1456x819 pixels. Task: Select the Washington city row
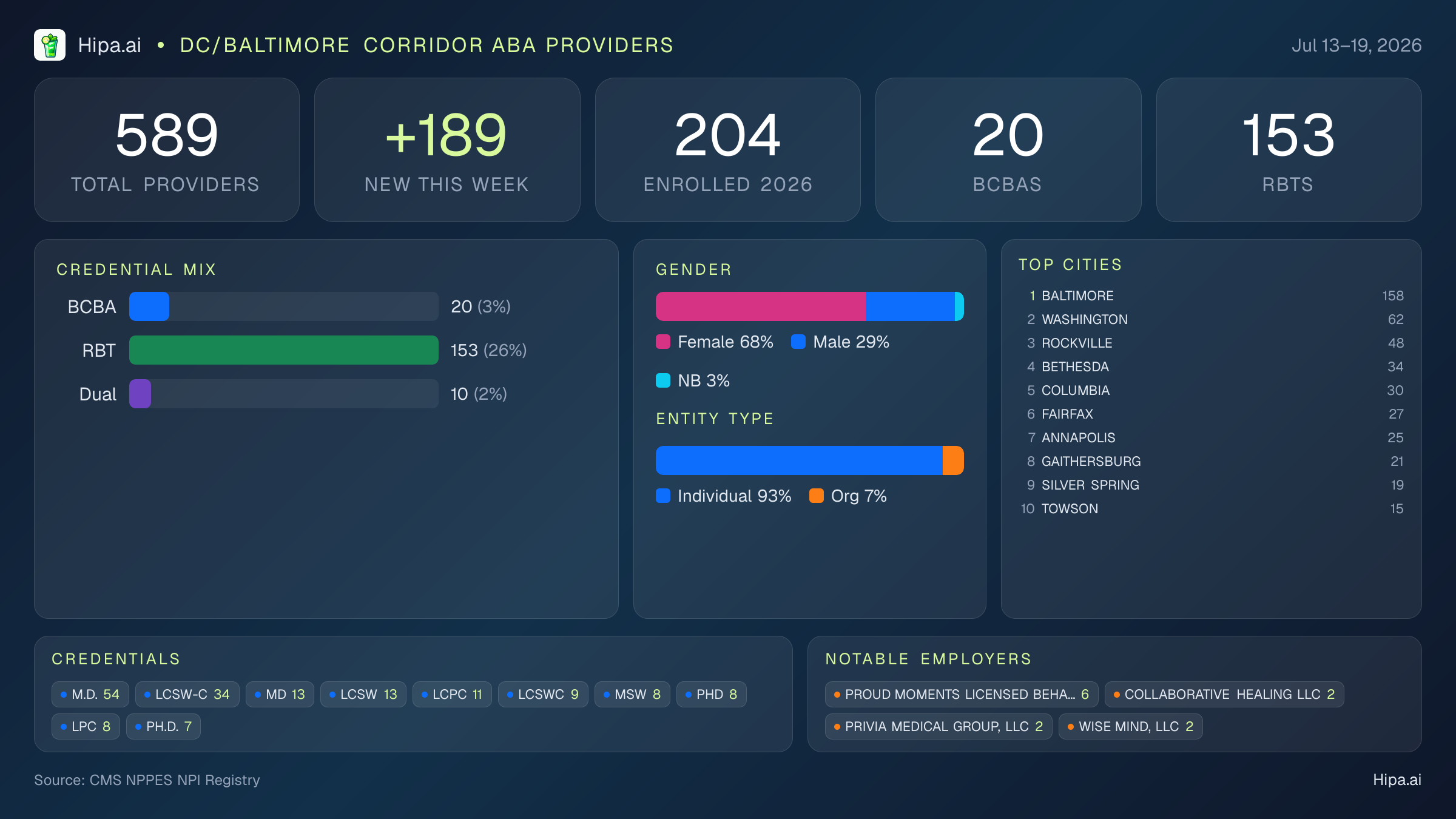point(1212,319)
